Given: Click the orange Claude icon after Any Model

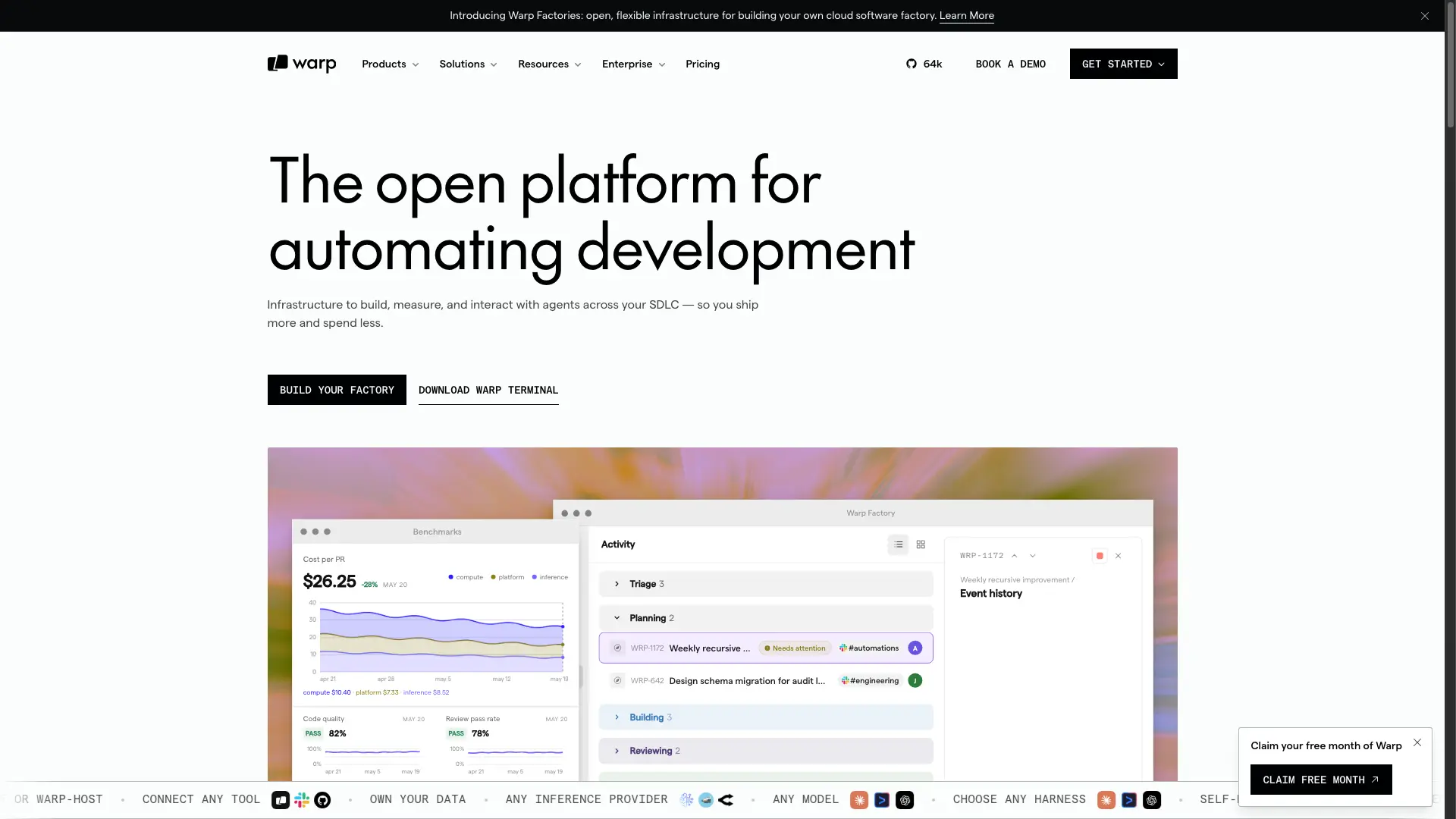Looking at the screenshot, I should click(859, 800).
